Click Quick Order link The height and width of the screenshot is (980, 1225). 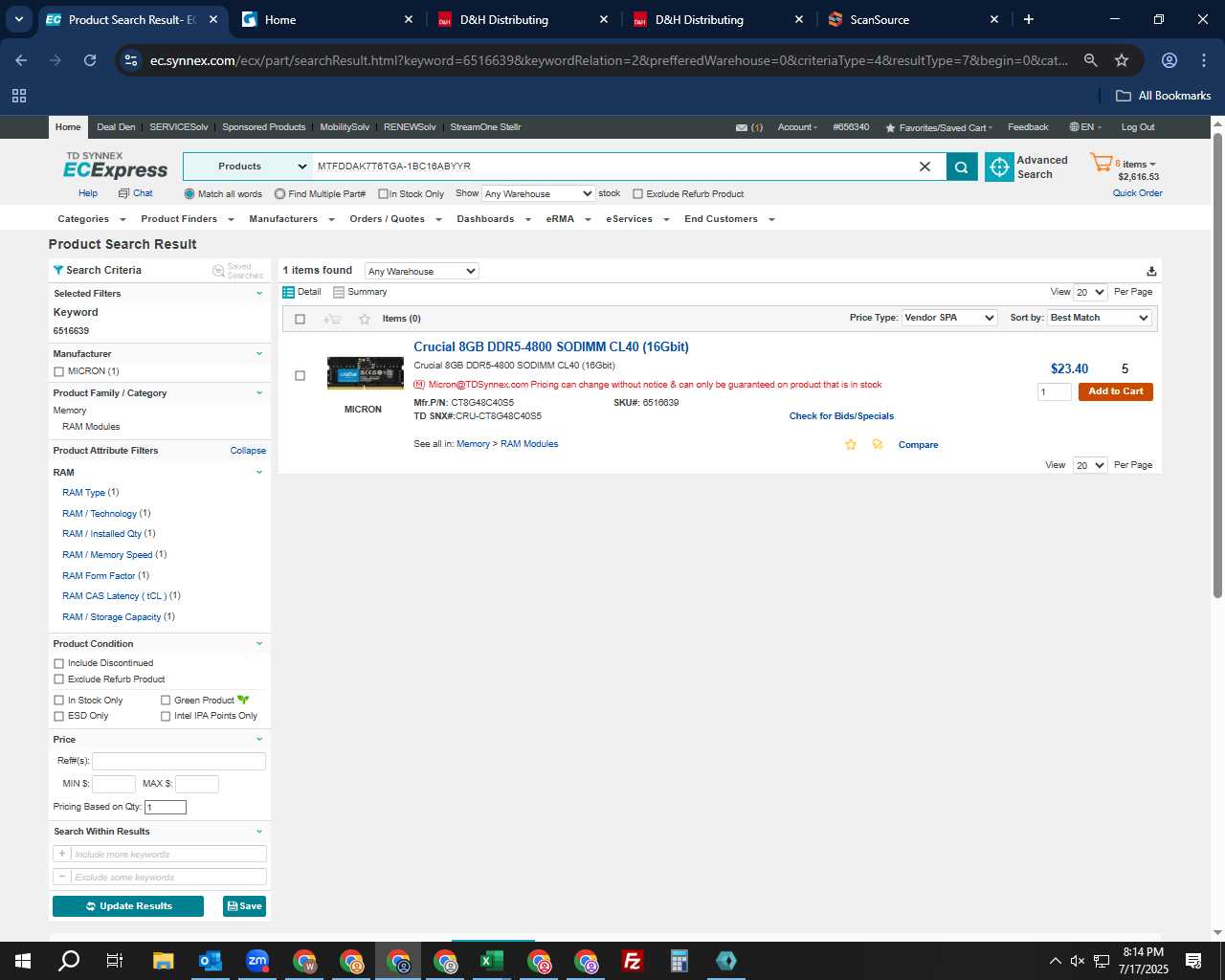pos(1137,193)
